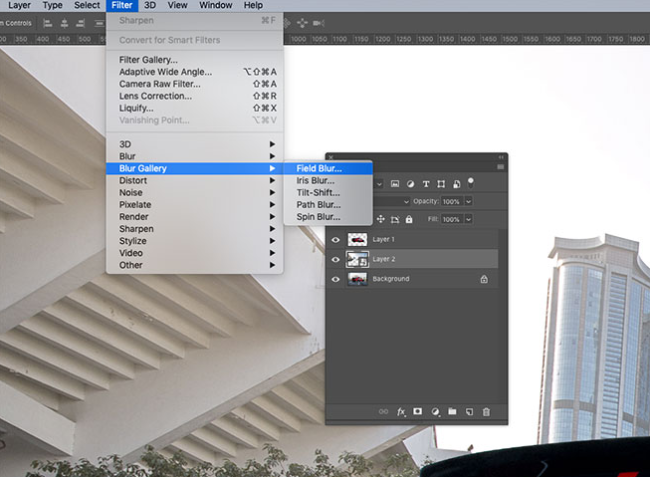Click the lock all icon
Viewport: 650px width, 477px height.
409,219
